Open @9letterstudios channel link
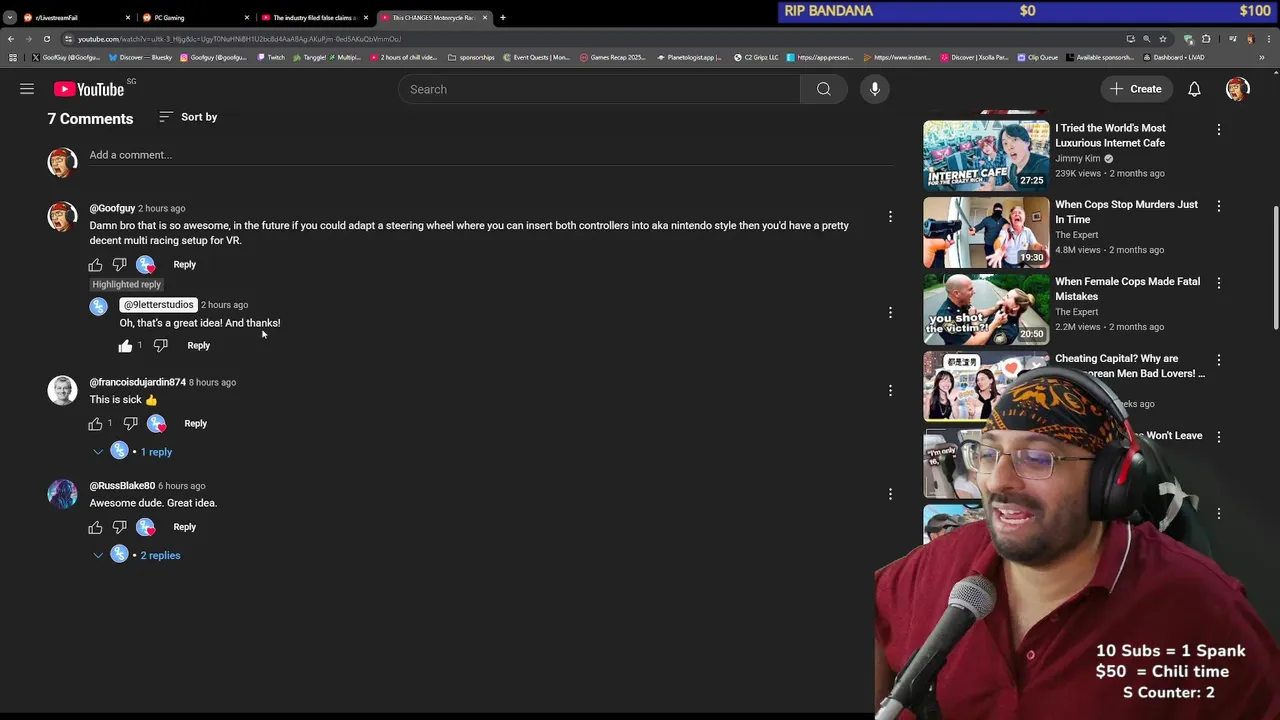 tap(158, 305)
